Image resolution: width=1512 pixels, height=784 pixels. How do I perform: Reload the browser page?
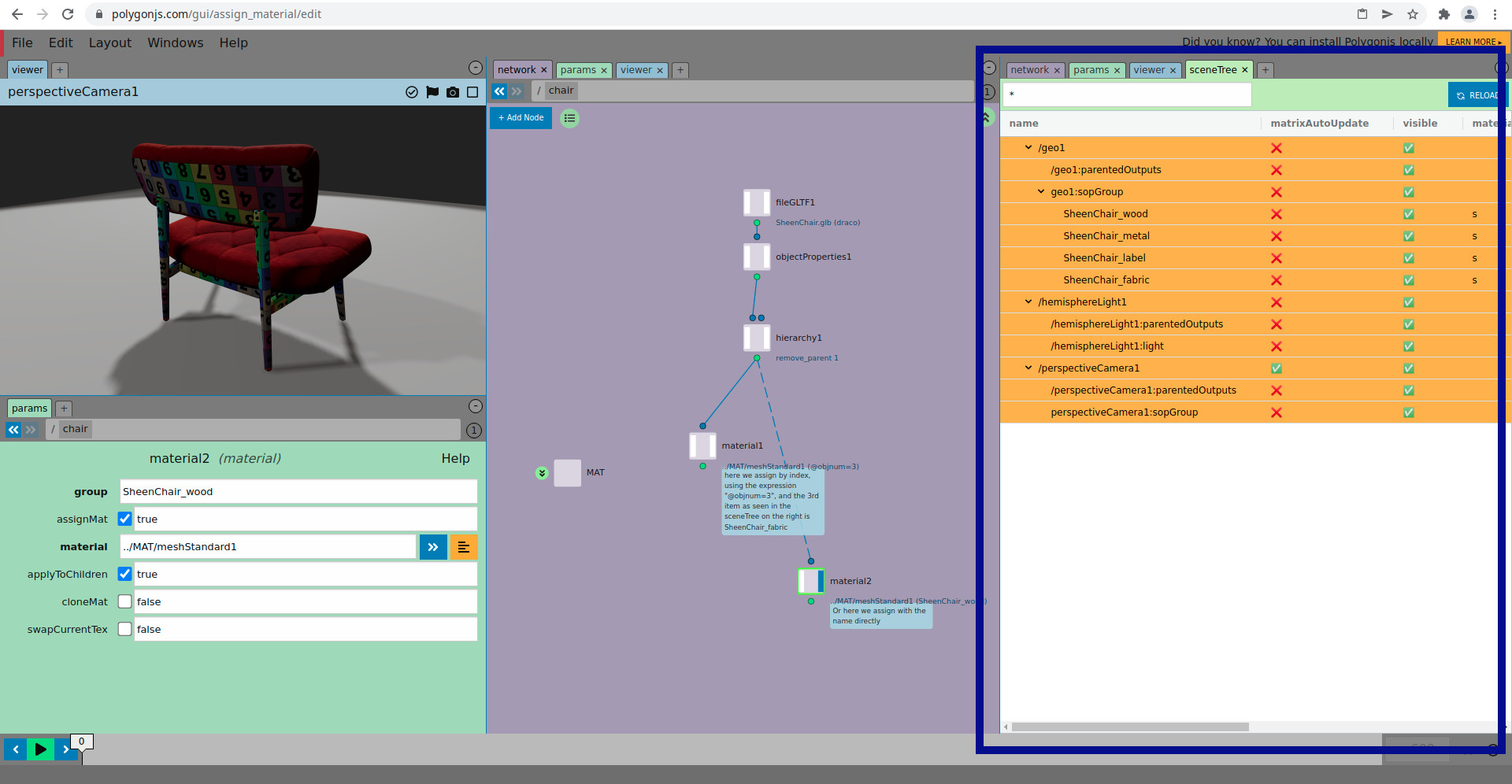(68, 14)
